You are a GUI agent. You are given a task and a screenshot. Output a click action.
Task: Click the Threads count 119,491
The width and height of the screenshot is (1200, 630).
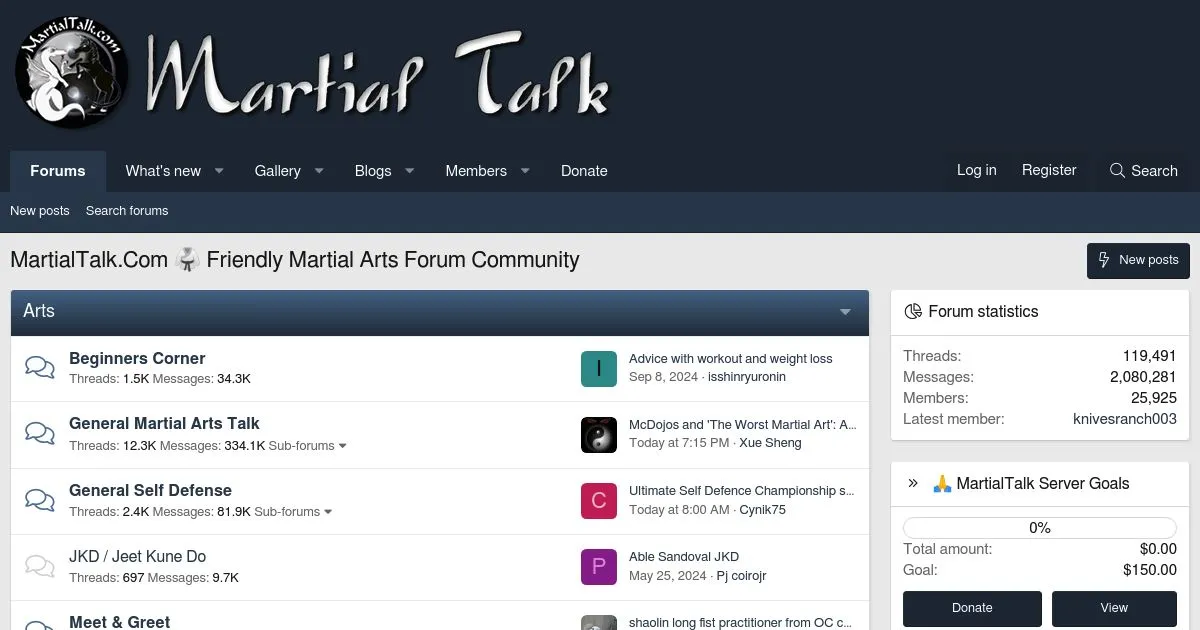click(x=1149, y=356)
